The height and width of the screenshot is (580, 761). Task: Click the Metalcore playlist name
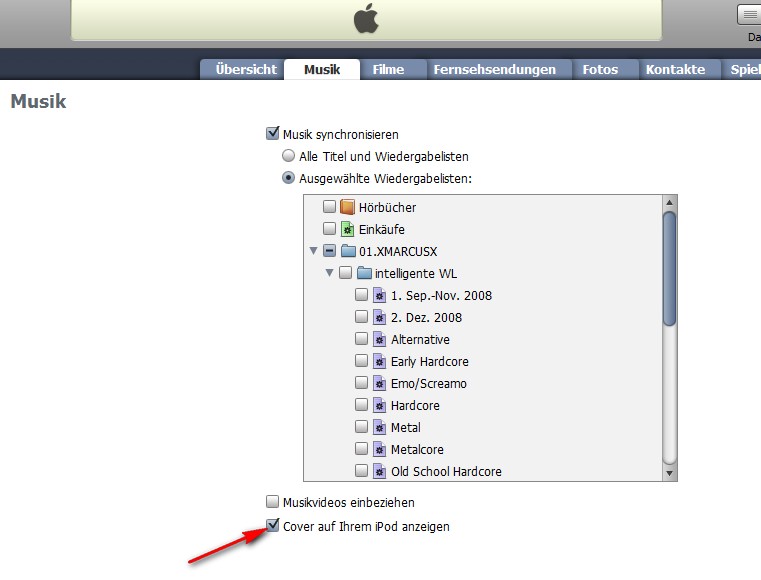click(417, 450)
